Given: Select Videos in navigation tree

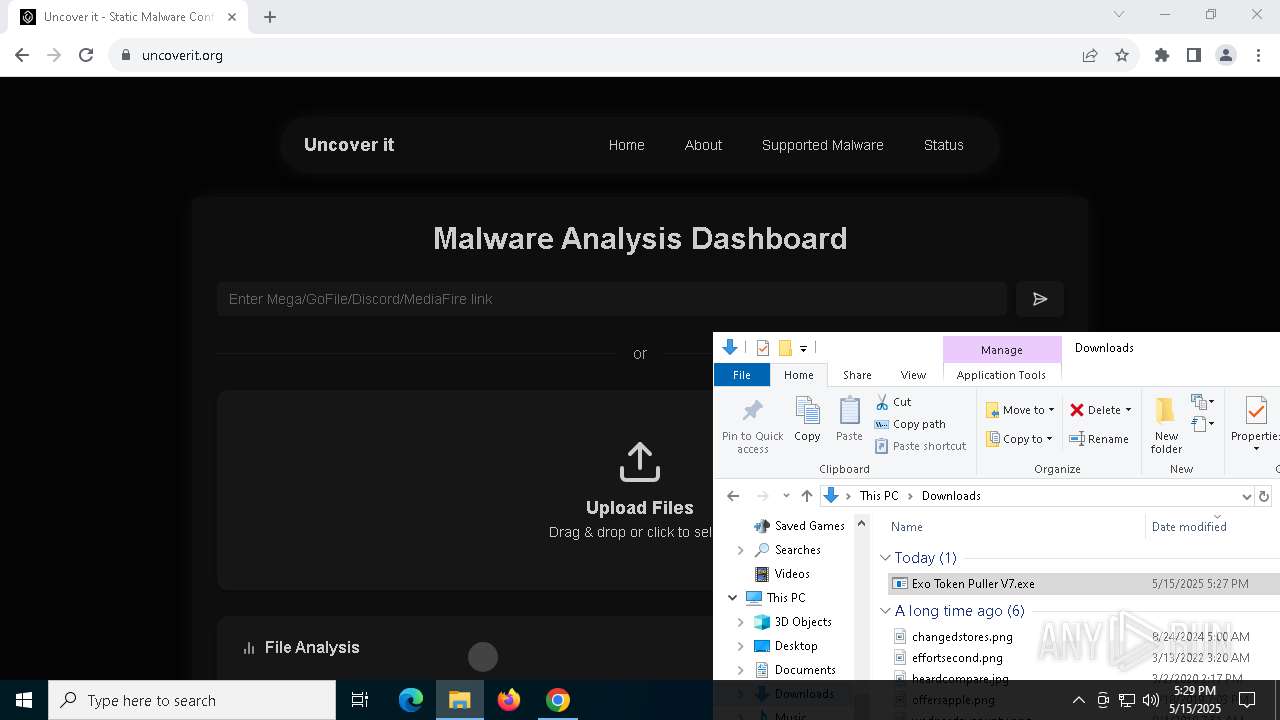Looking at the screenshot, I should click(x=791, y=574).
